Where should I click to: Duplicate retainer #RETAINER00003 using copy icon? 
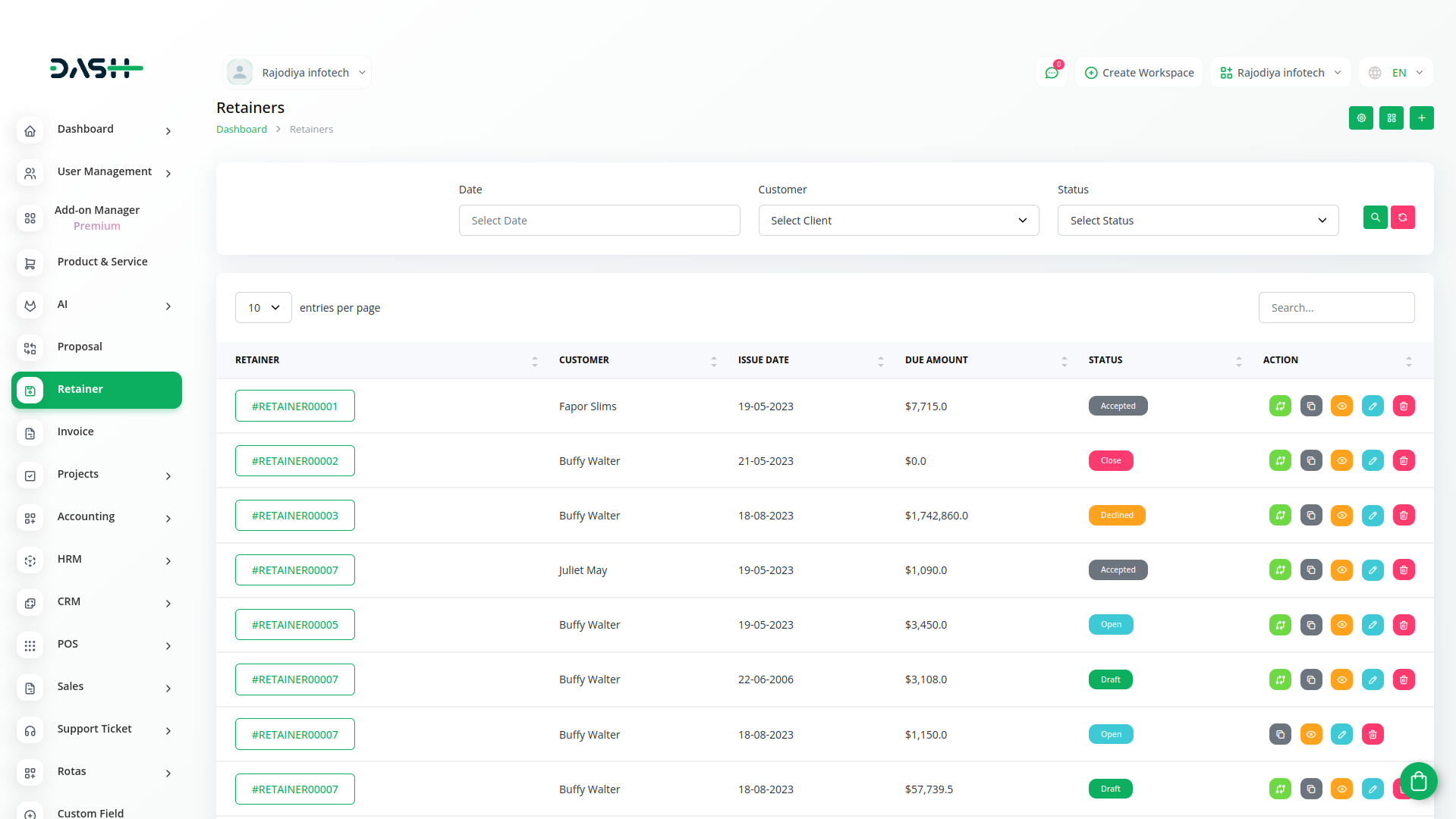1310,516
